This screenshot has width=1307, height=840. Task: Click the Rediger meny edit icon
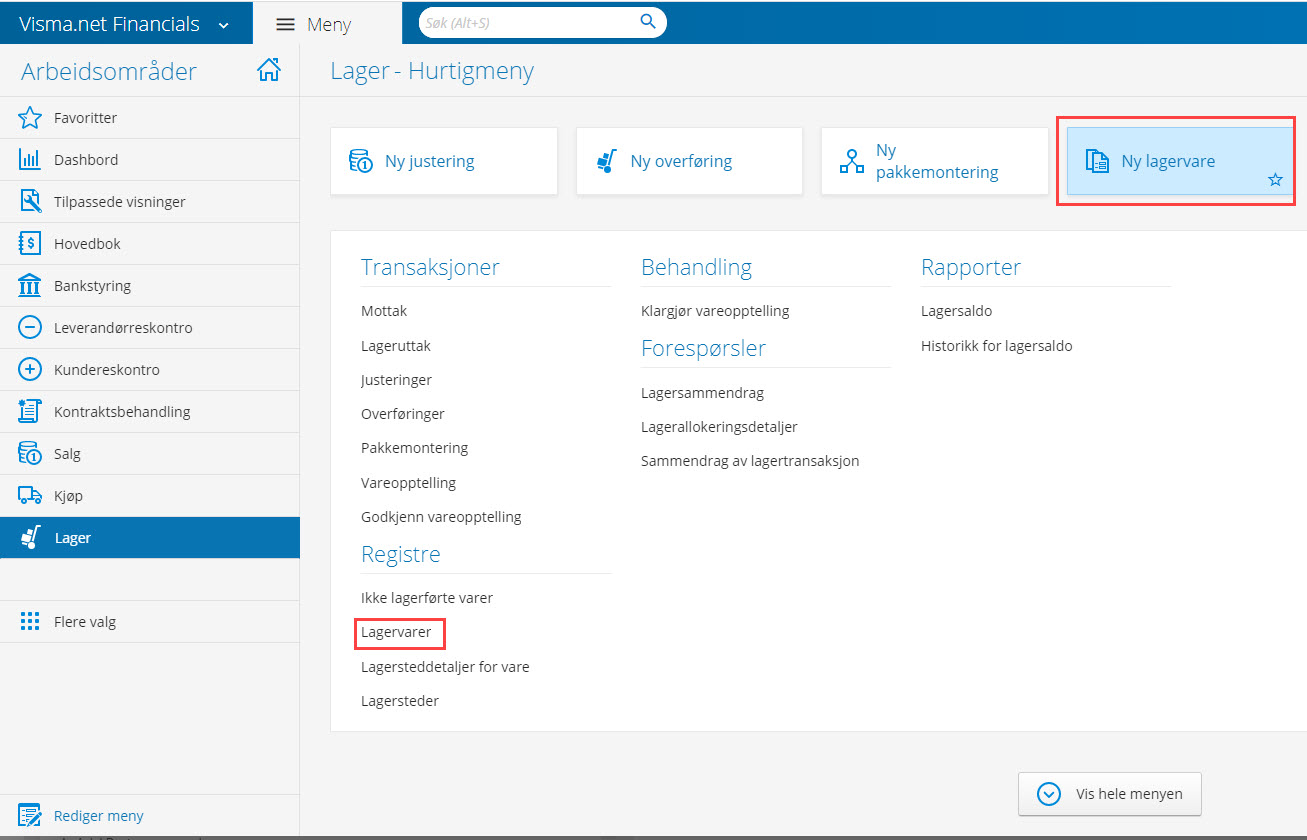(30, 816)
